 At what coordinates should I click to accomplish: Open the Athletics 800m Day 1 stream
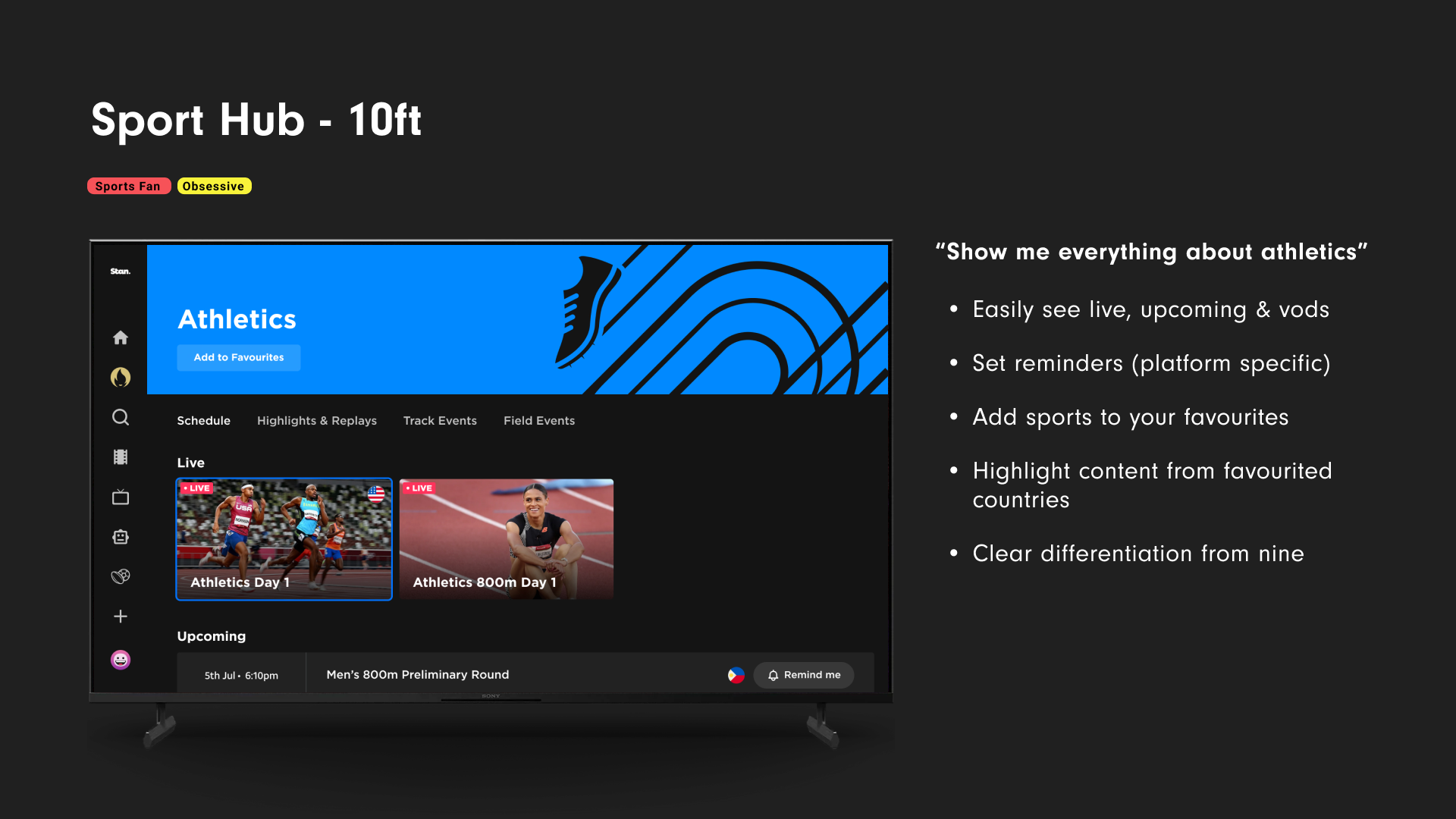[x=505, y=538]
